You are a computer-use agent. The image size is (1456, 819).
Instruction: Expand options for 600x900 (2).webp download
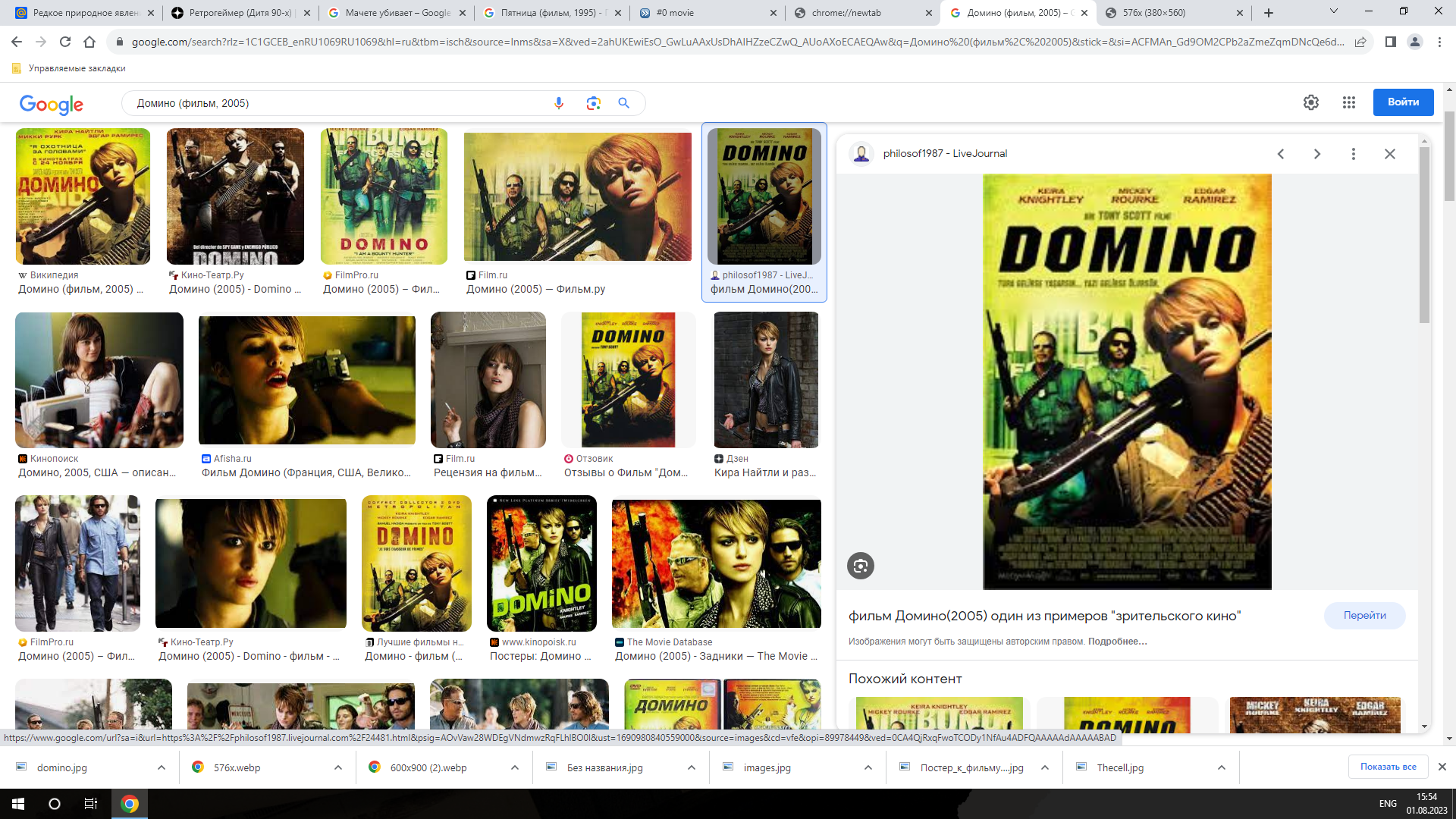pos(515,767)
